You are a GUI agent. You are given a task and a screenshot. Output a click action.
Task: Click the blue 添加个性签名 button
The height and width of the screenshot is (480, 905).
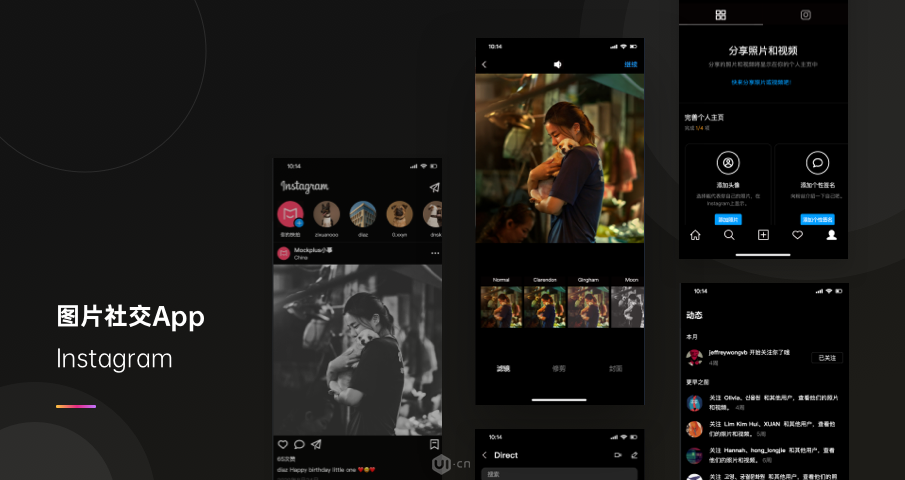(x=817, y=220)
